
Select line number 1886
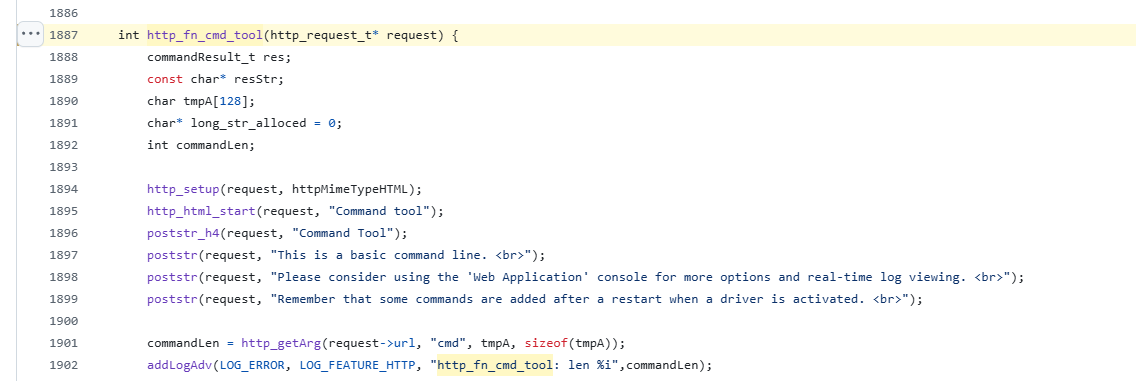click(x=64, y=14)
